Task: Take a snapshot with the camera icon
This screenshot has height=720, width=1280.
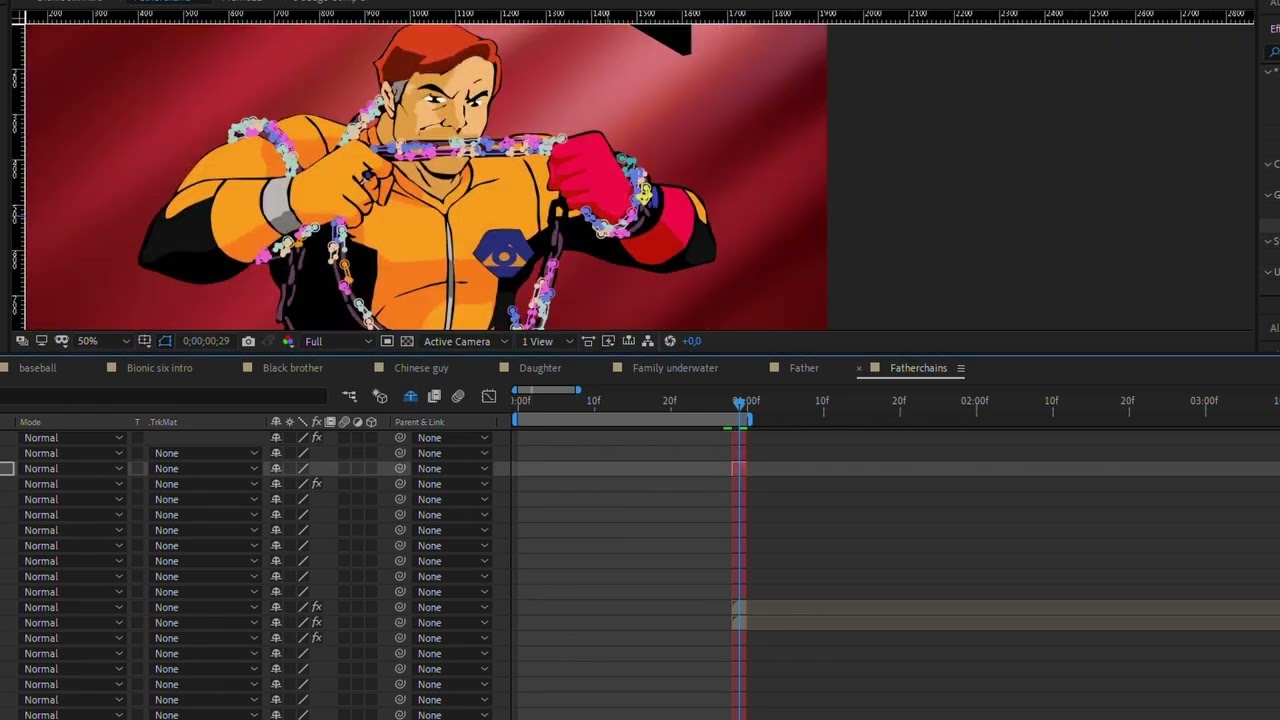Action: [248, 341]
